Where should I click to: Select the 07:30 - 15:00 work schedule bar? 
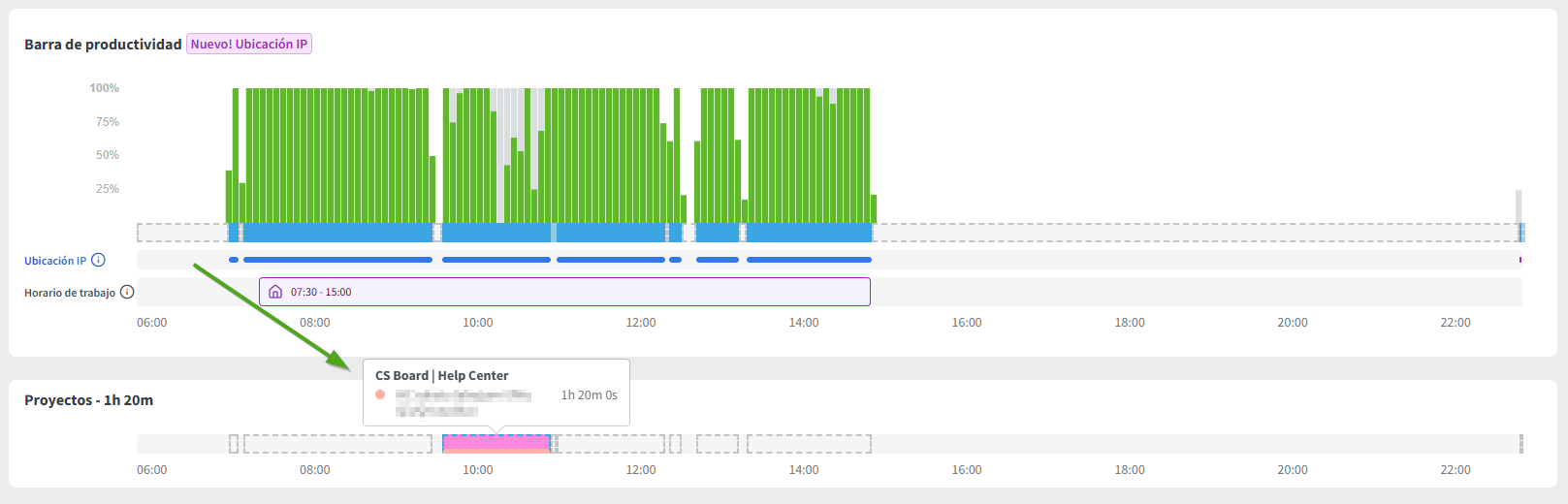coord(582,292)
